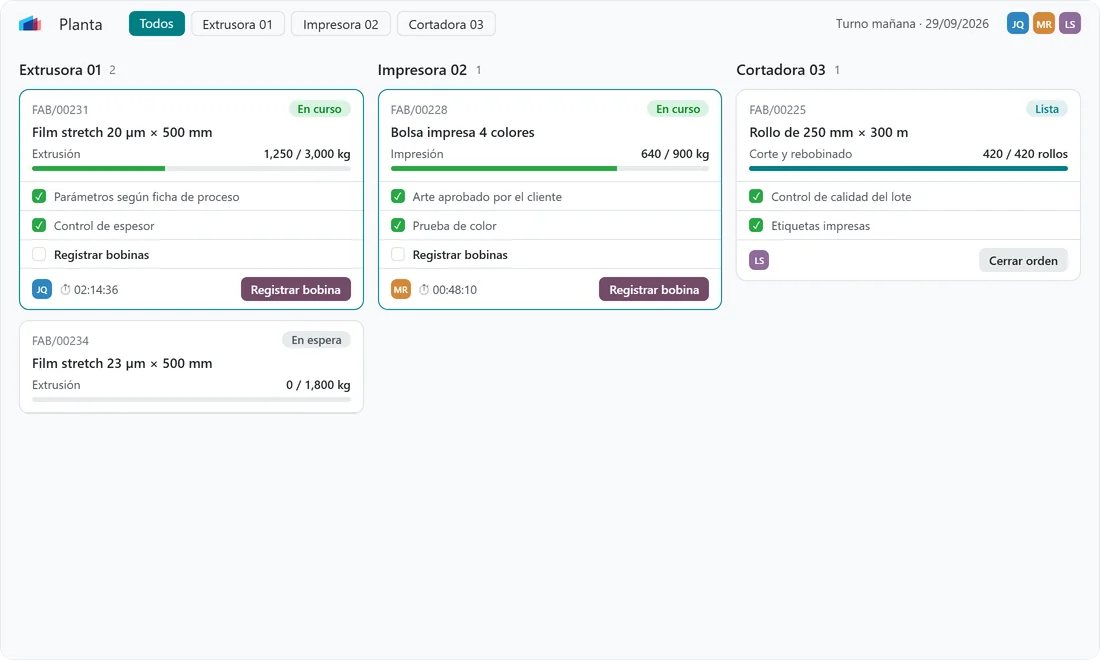The image size is (1100, 660).
Task: Open order title Rollo de 250 mm × 300 m
Action: pyautogui.click(x=829, y=132)
